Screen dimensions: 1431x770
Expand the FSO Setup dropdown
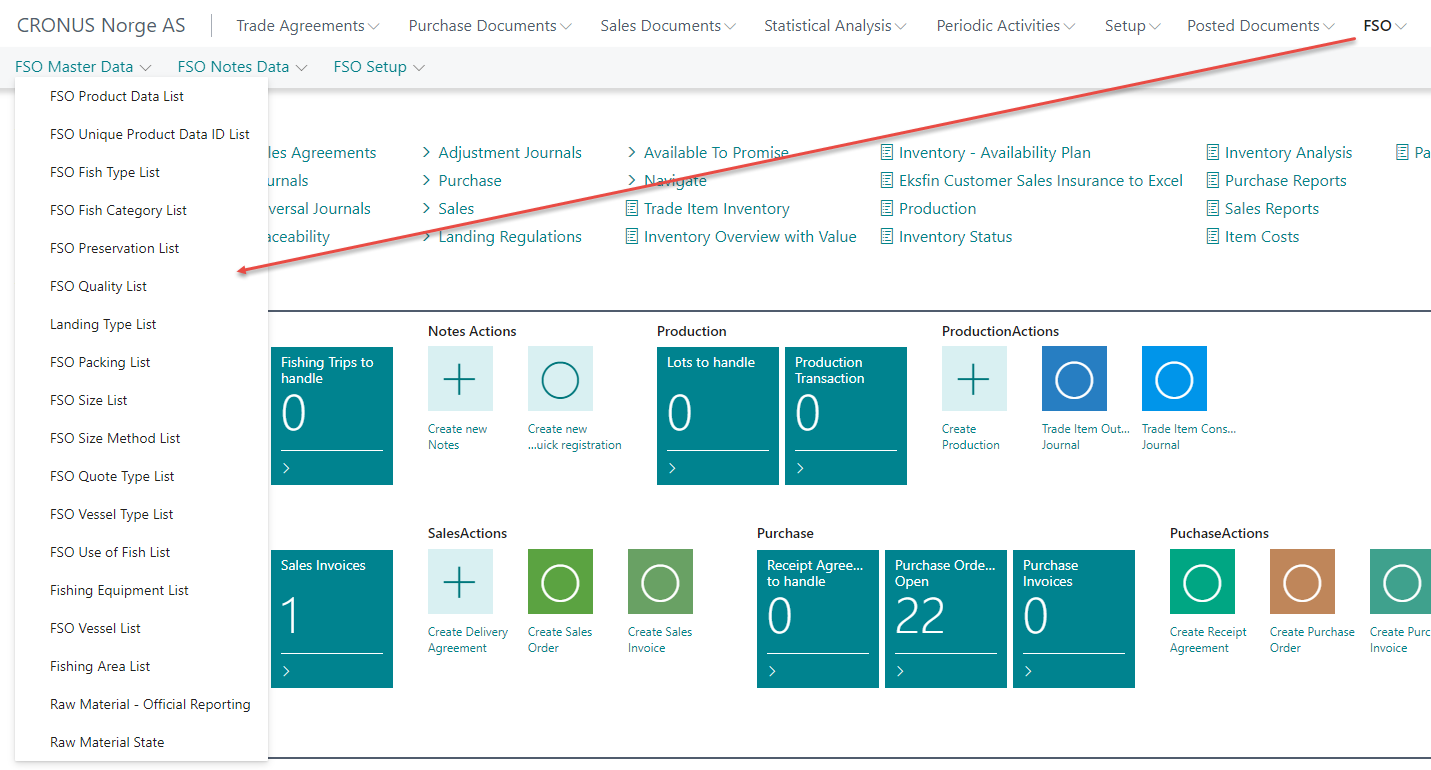tap(379, 67)
